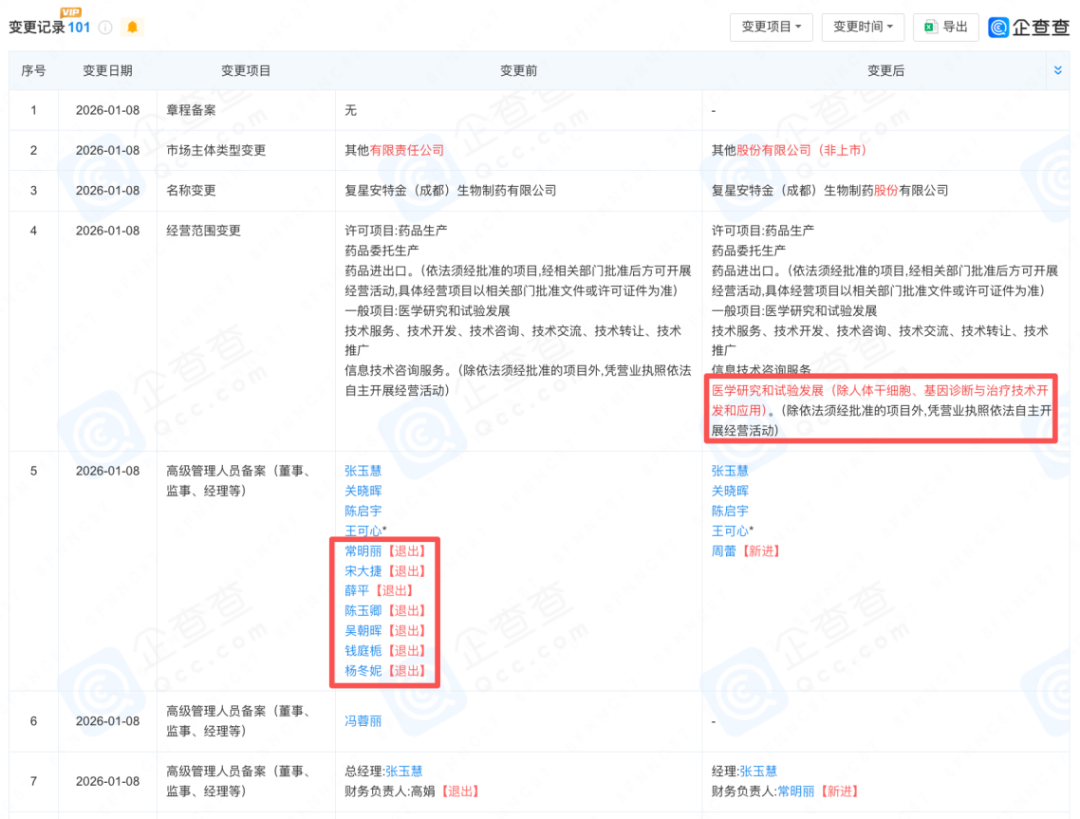Click 常明丽 in the 财务负责人 after-change cell
This screenshot has height=819, width=1080.
797,791
